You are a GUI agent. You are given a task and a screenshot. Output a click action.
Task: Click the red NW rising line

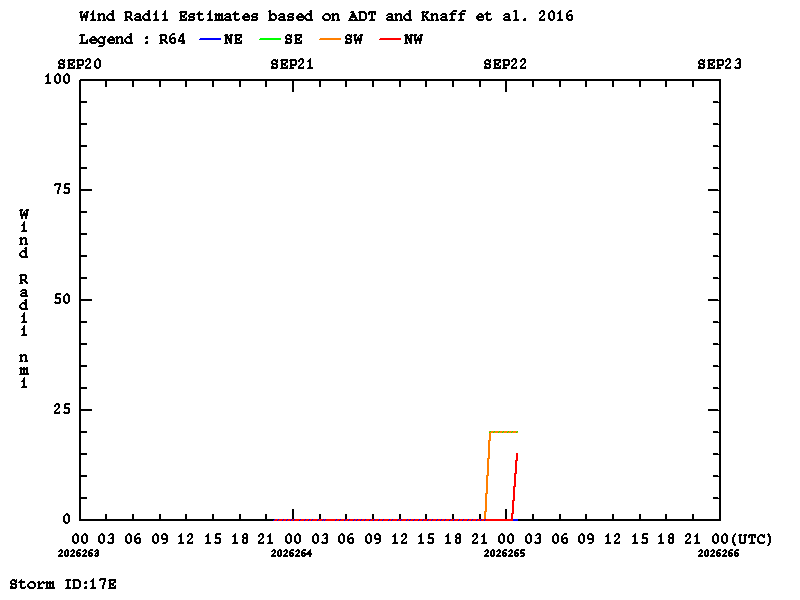pos(514,486)
